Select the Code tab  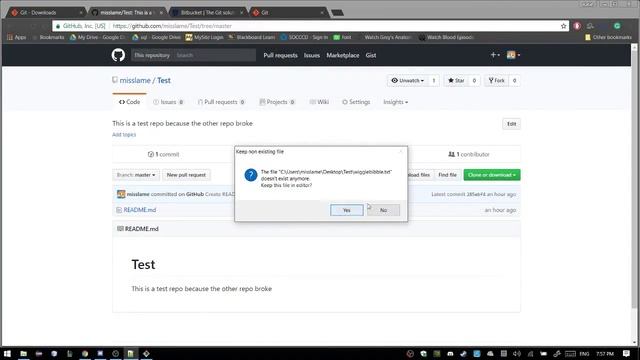(x=129, y=102)
